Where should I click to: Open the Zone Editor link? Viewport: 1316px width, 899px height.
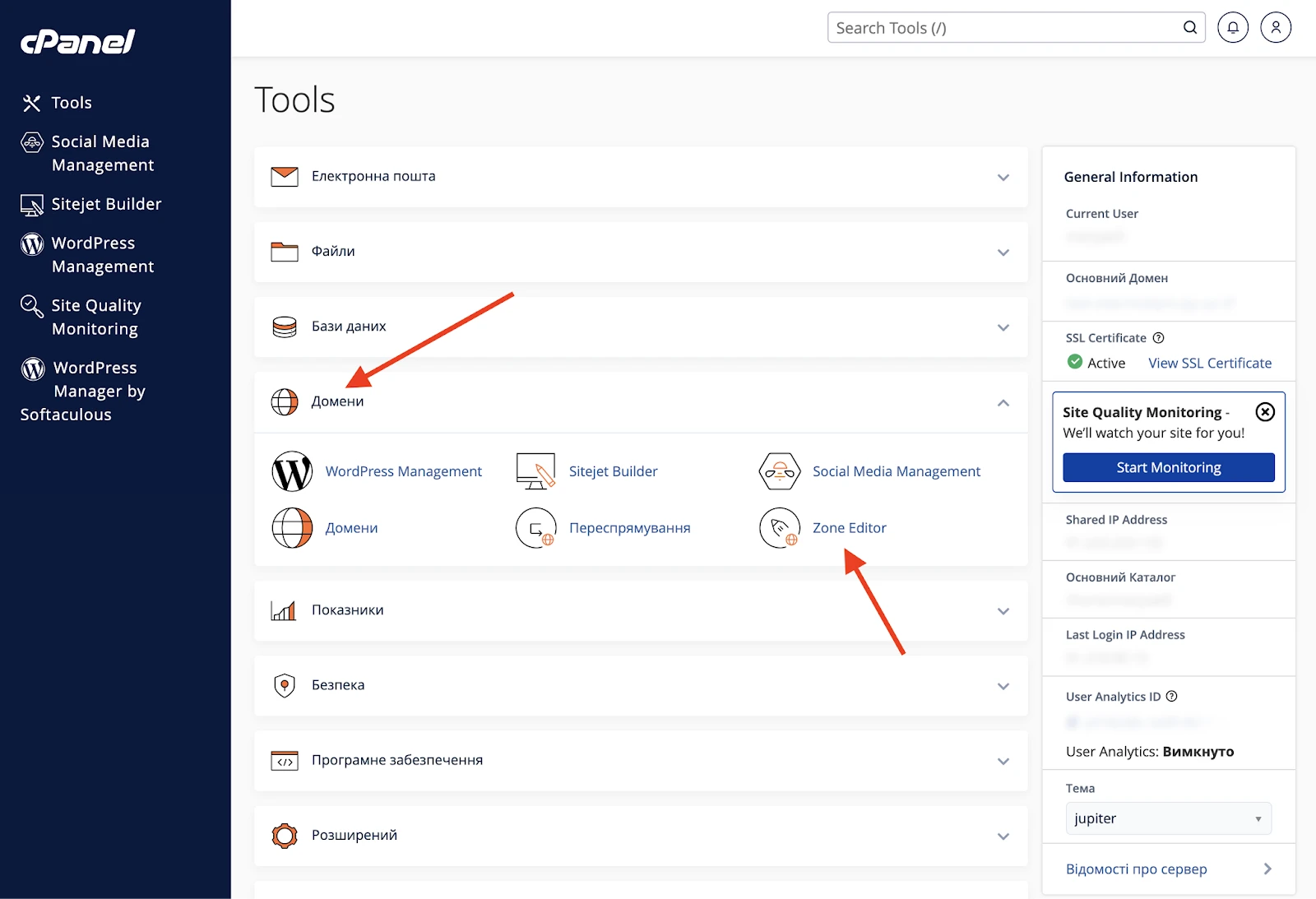pyautogui.click(x=850, y=528)
